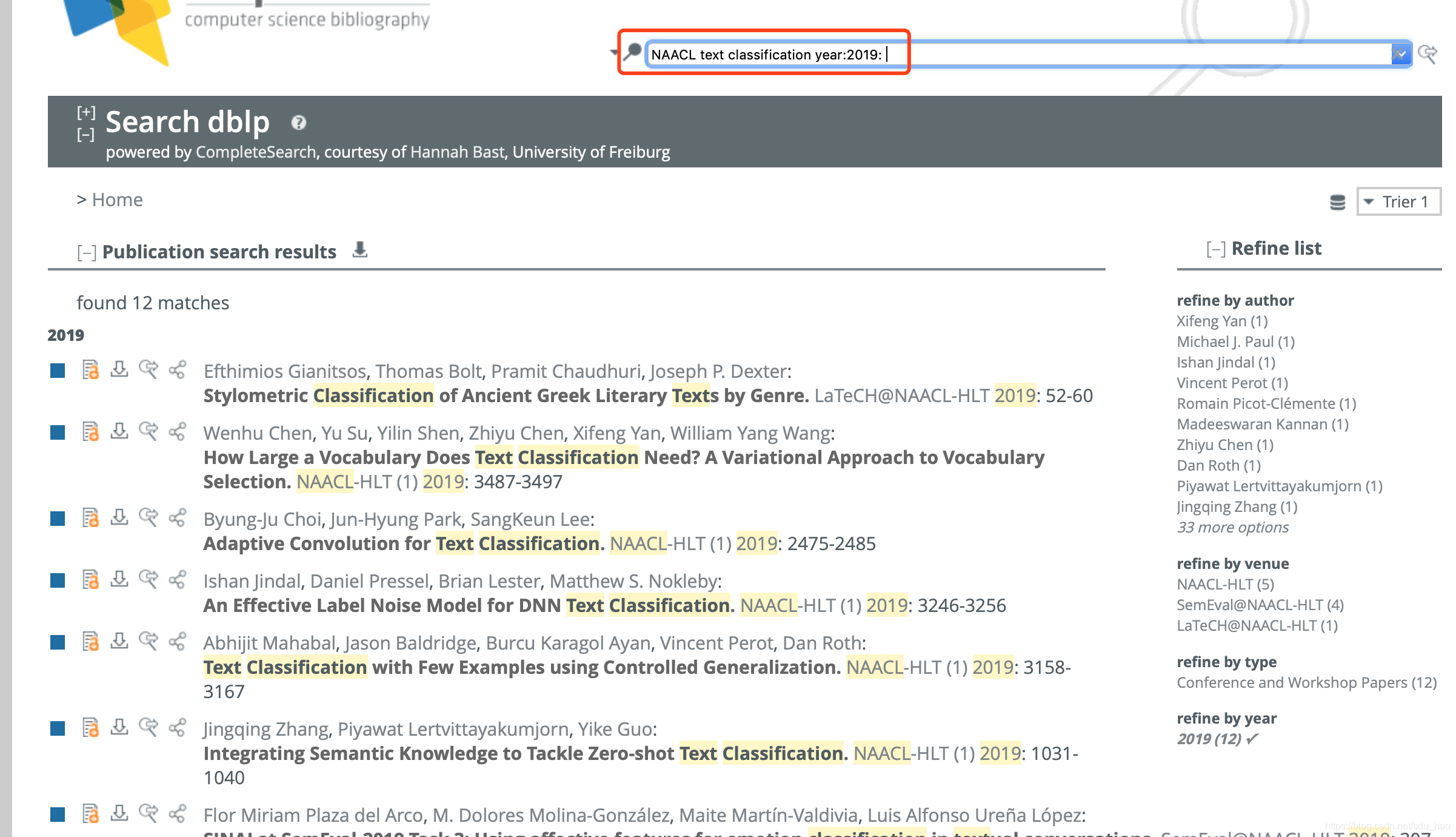Image resolution: width=1456 pixels, height=837 pixels.
Task: Click the share icon for the Label Noise Model paper
Action: (x=177, y=579)
